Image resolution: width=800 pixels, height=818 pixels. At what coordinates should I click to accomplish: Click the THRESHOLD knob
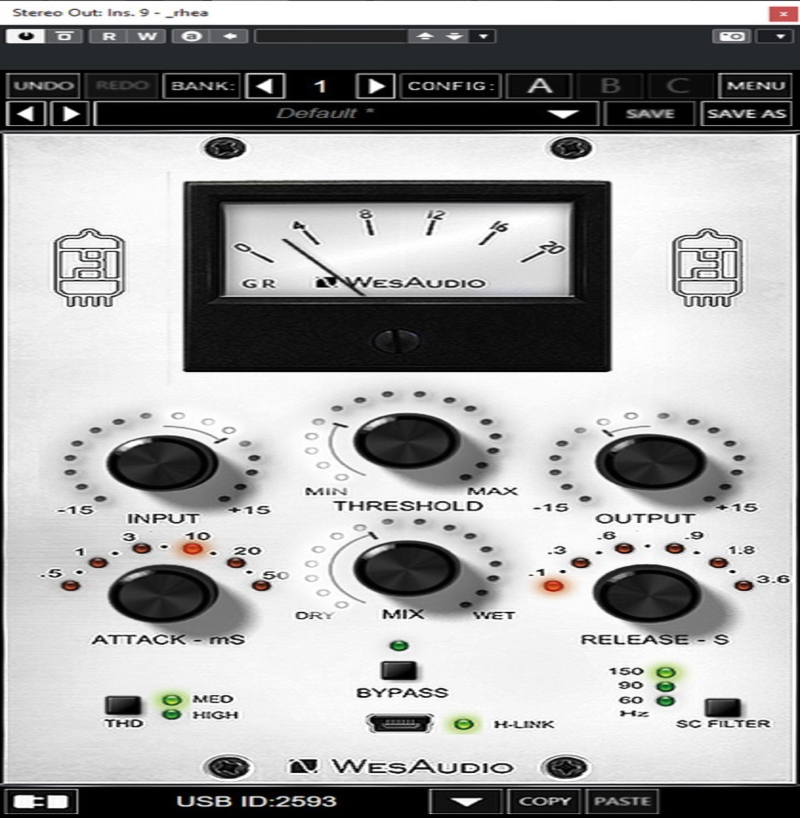click(407, 441)
